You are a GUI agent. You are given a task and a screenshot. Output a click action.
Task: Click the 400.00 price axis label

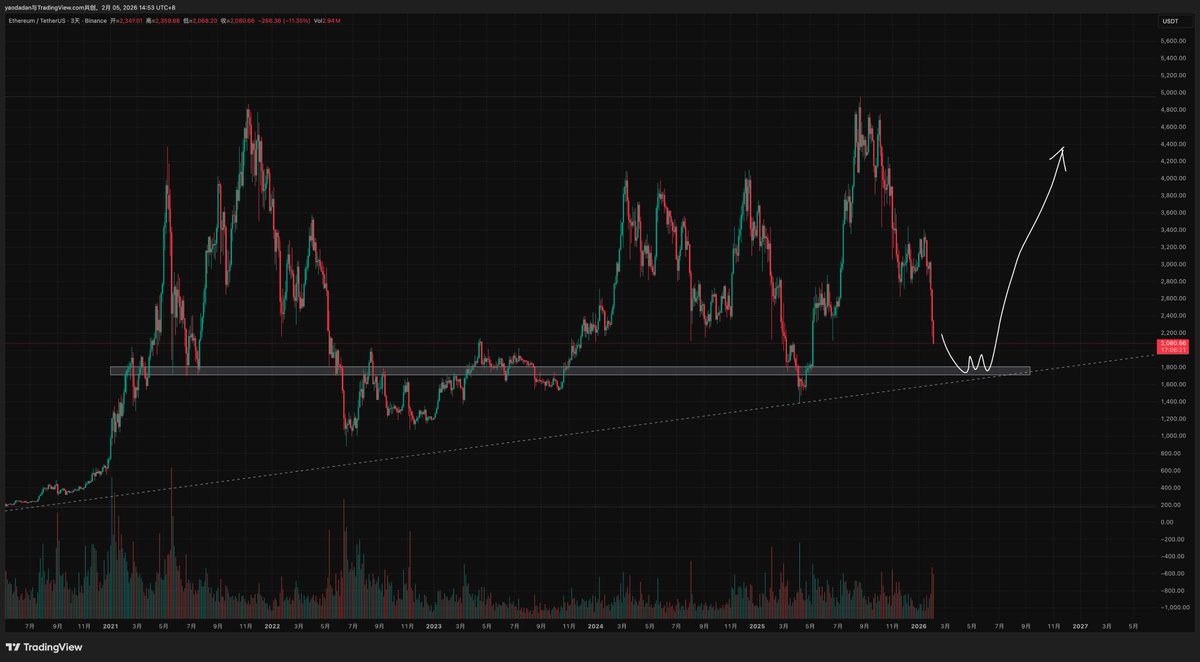1172,487
